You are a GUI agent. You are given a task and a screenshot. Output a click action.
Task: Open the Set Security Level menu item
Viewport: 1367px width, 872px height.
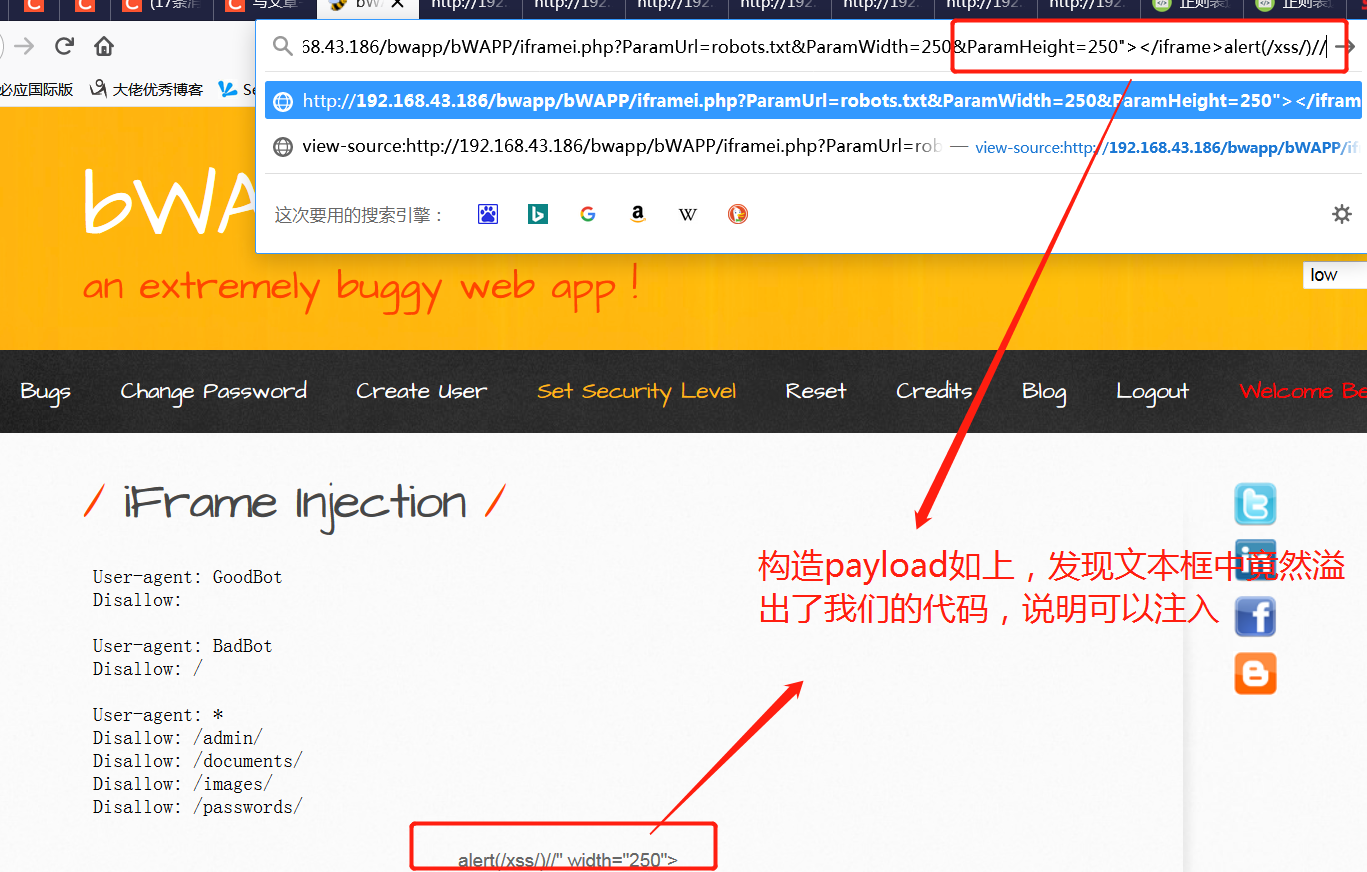coord(637,391)
